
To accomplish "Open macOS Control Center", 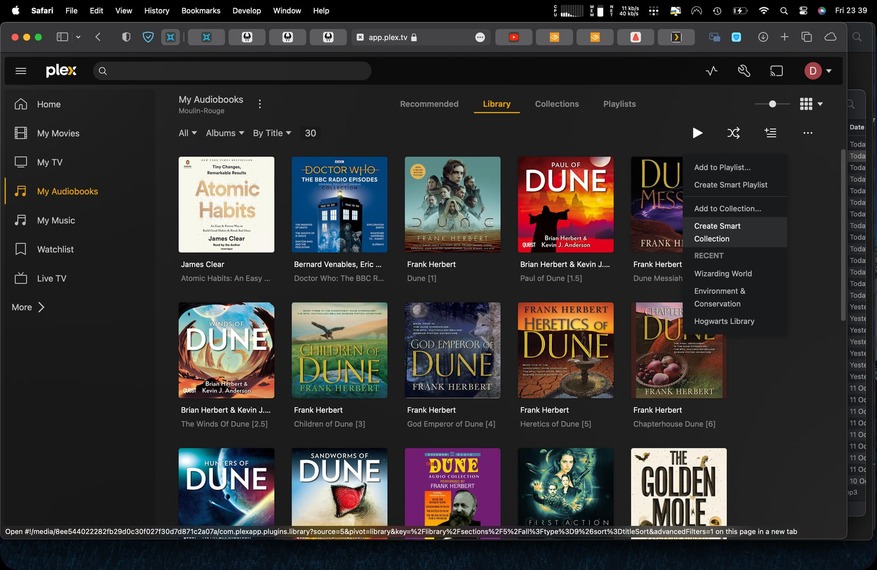I will click(x=803, y=11).
